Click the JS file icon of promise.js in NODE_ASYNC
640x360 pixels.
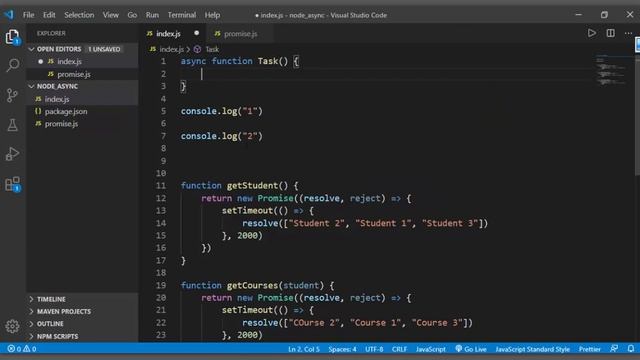pos(38,124)
